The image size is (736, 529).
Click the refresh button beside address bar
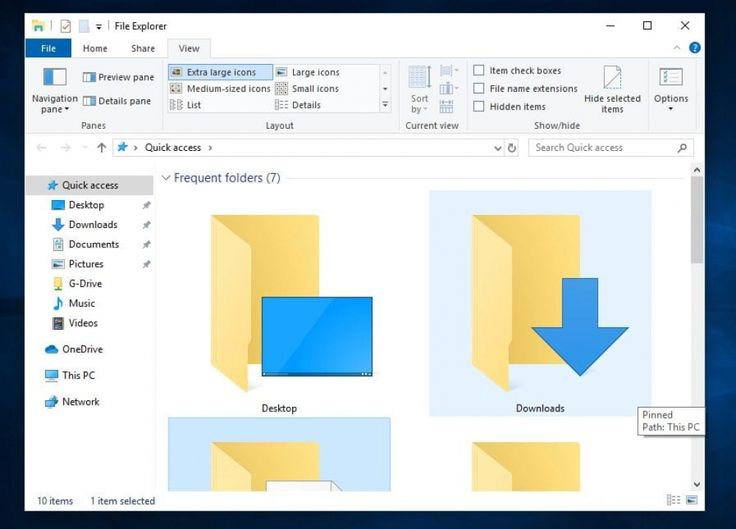[x=512, y=148]
